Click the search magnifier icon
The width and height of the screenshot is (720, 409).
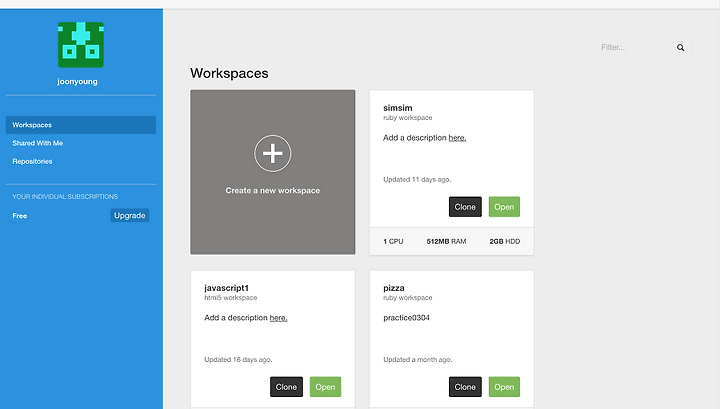point(681,47)
